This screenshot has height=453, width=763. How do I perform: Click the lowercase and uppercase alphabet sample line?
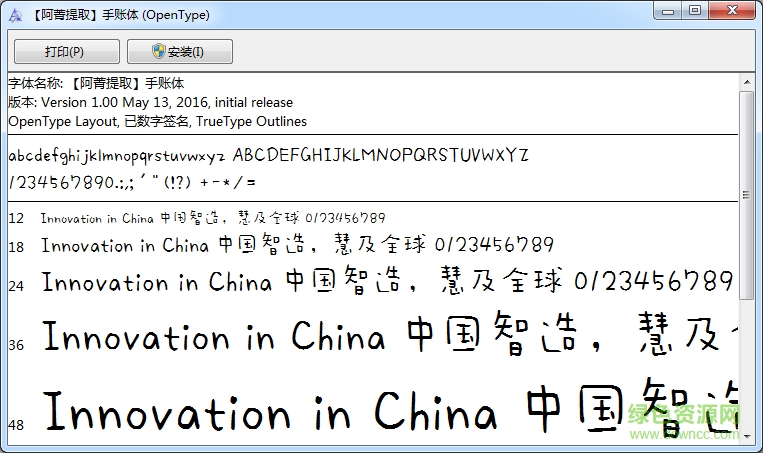(269, 155)
